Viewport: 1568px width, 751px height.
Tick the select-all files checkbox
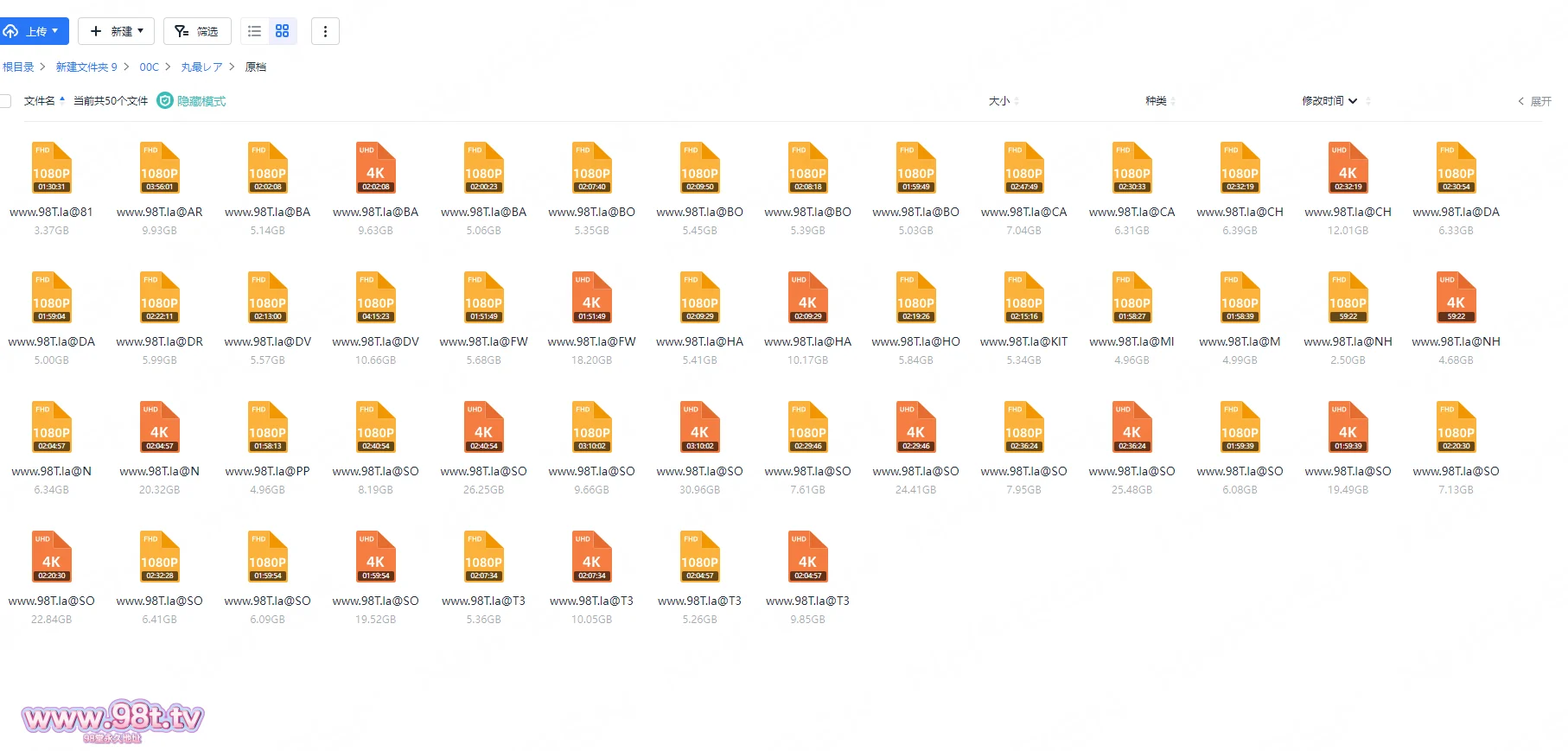click(5, 101)
